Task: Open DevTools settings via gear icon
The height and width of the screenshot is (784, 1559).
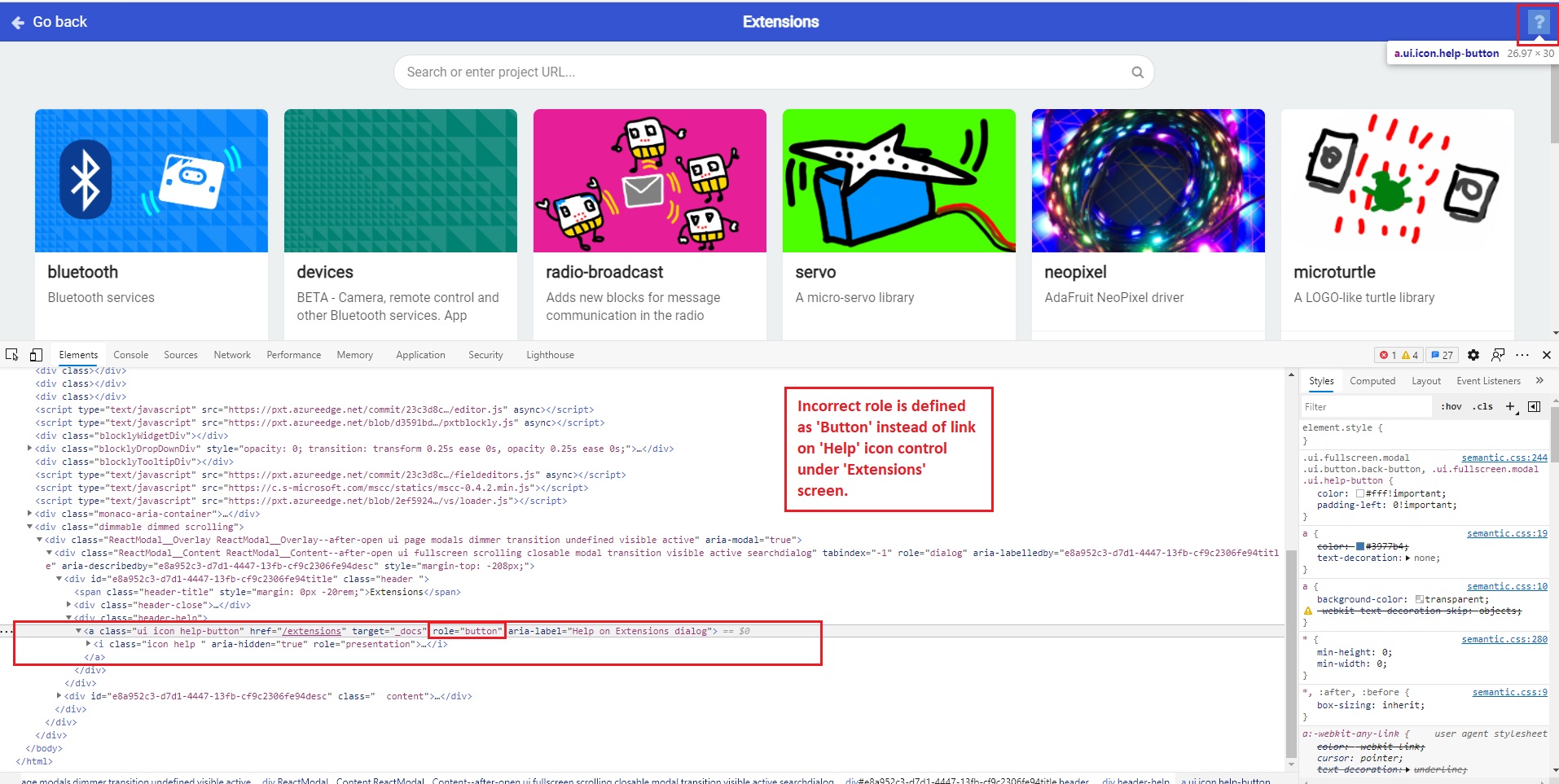Action: click(x=1472, y=354)
